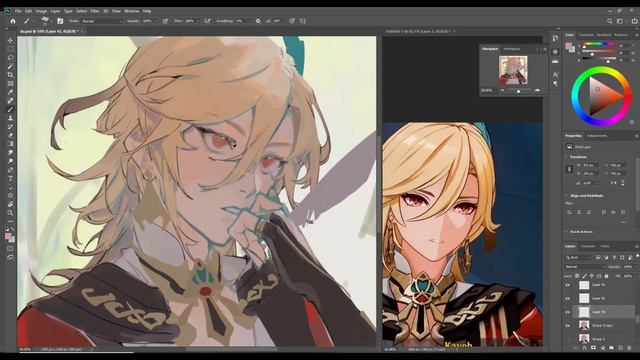Click the Create new layer icon
Image resolution: width=640 pixels, height=360 pixels.
pos(620,348)
